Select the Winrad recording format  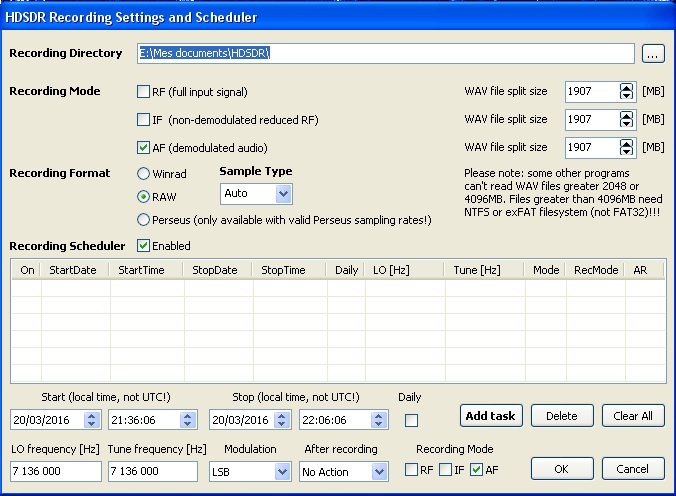pyautogui.click(x=143, y=174)
